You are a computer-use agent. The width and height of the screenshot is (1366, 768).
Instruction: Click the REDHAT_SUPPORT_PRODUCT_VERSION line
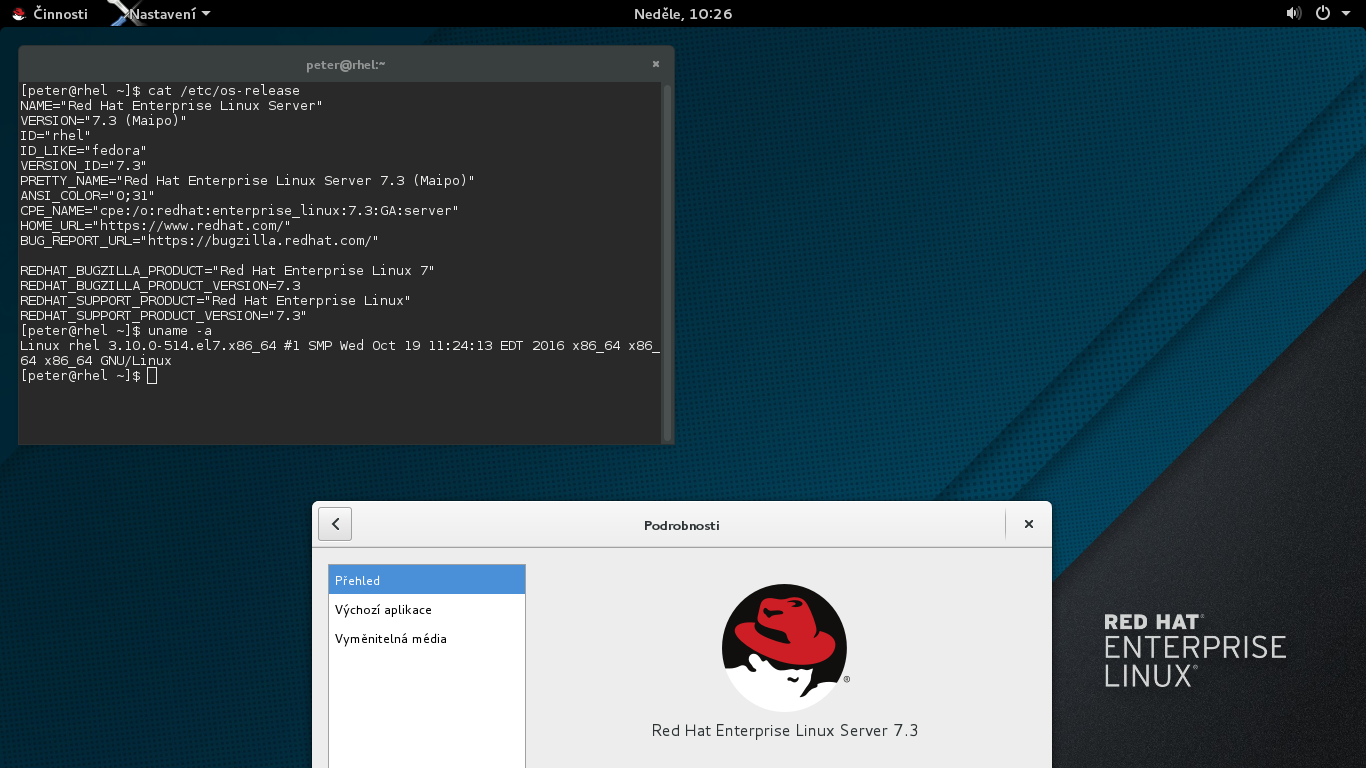click(x=164, y=315)
